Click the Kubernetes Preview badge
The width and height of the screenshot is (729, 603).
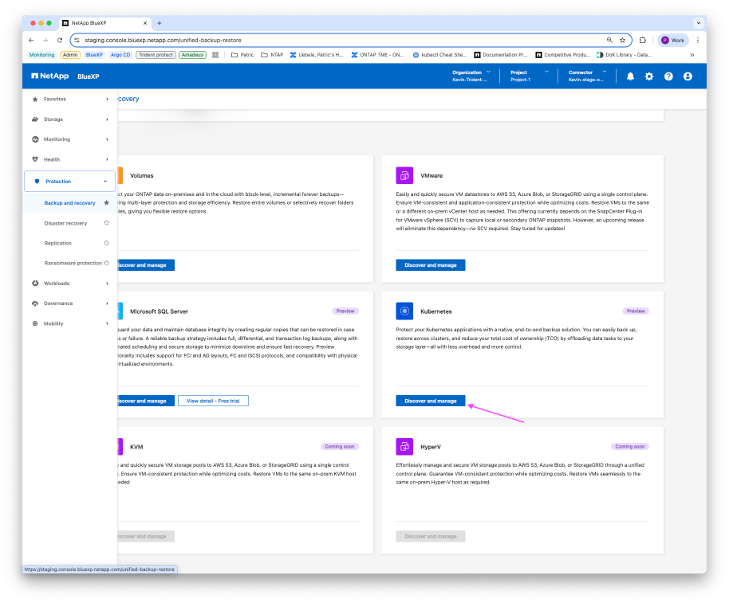(636, 311)
